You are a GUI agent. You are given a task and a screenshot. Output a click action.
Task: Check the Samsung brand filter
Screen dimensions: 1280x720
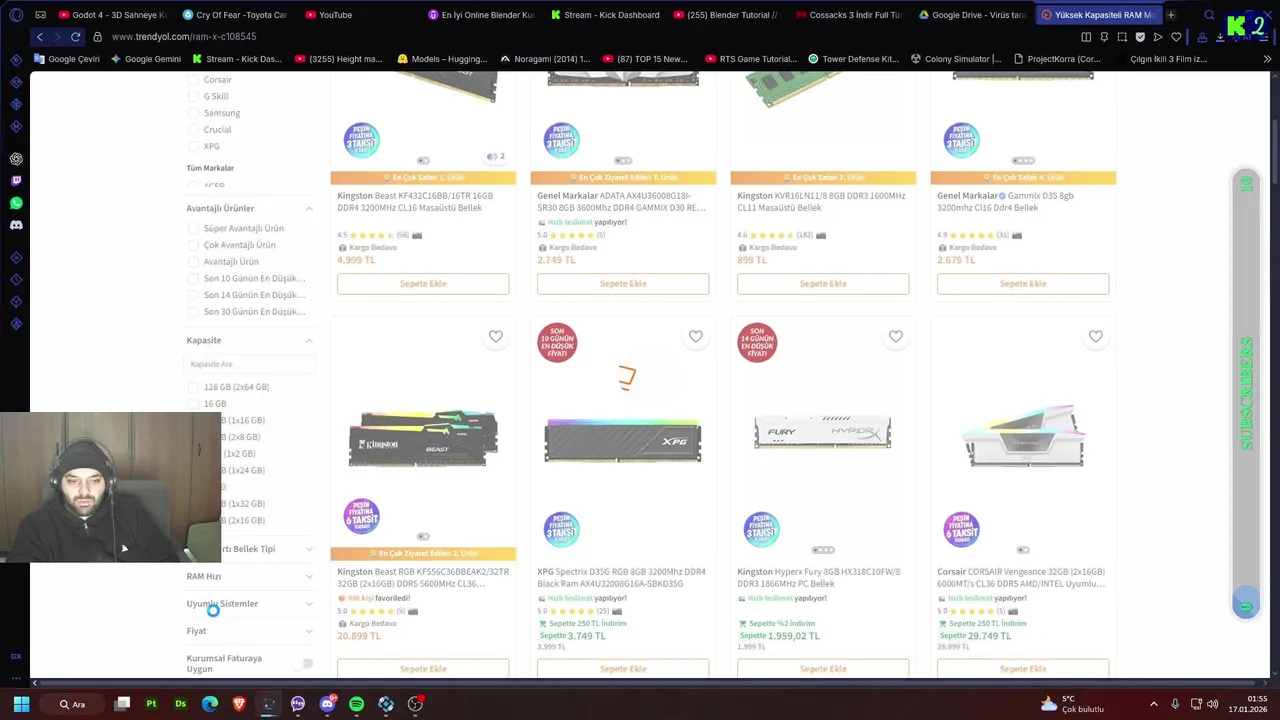(193, 113)
